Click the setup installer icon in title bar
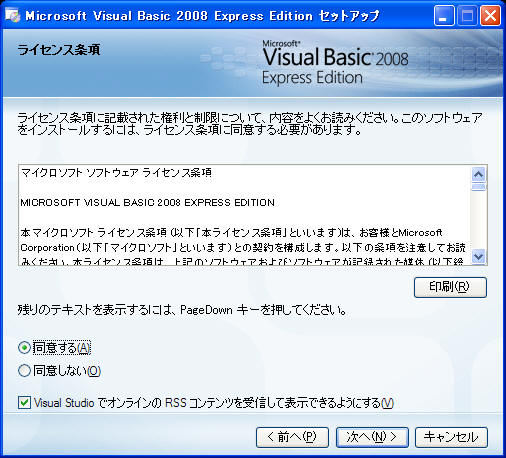506x458 pixels. tap(13, 15)
